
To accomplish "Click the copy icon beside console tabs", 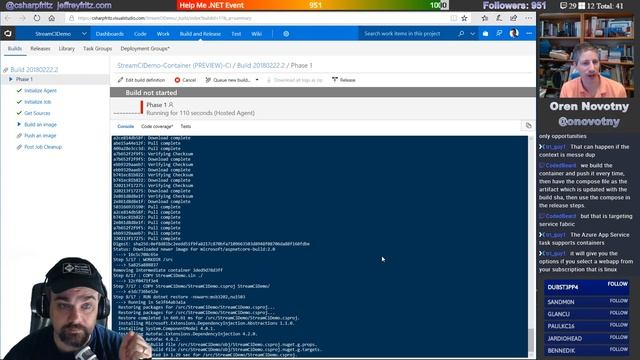I will click(x=529, y=126).
